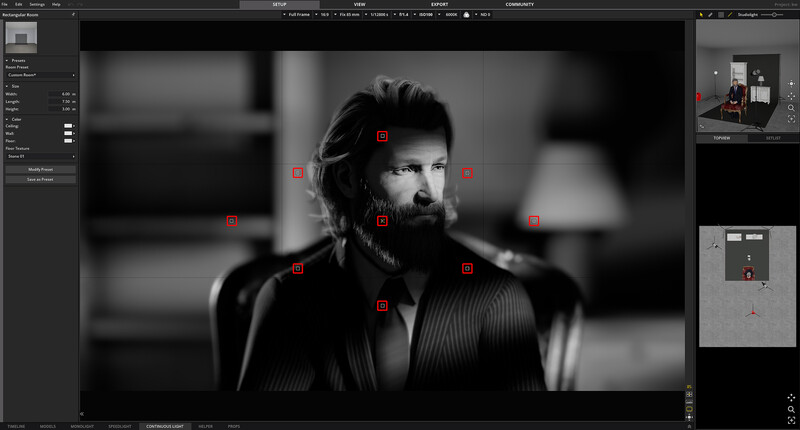
Task: Select the light stand right of the model
Action: point(764,287)
